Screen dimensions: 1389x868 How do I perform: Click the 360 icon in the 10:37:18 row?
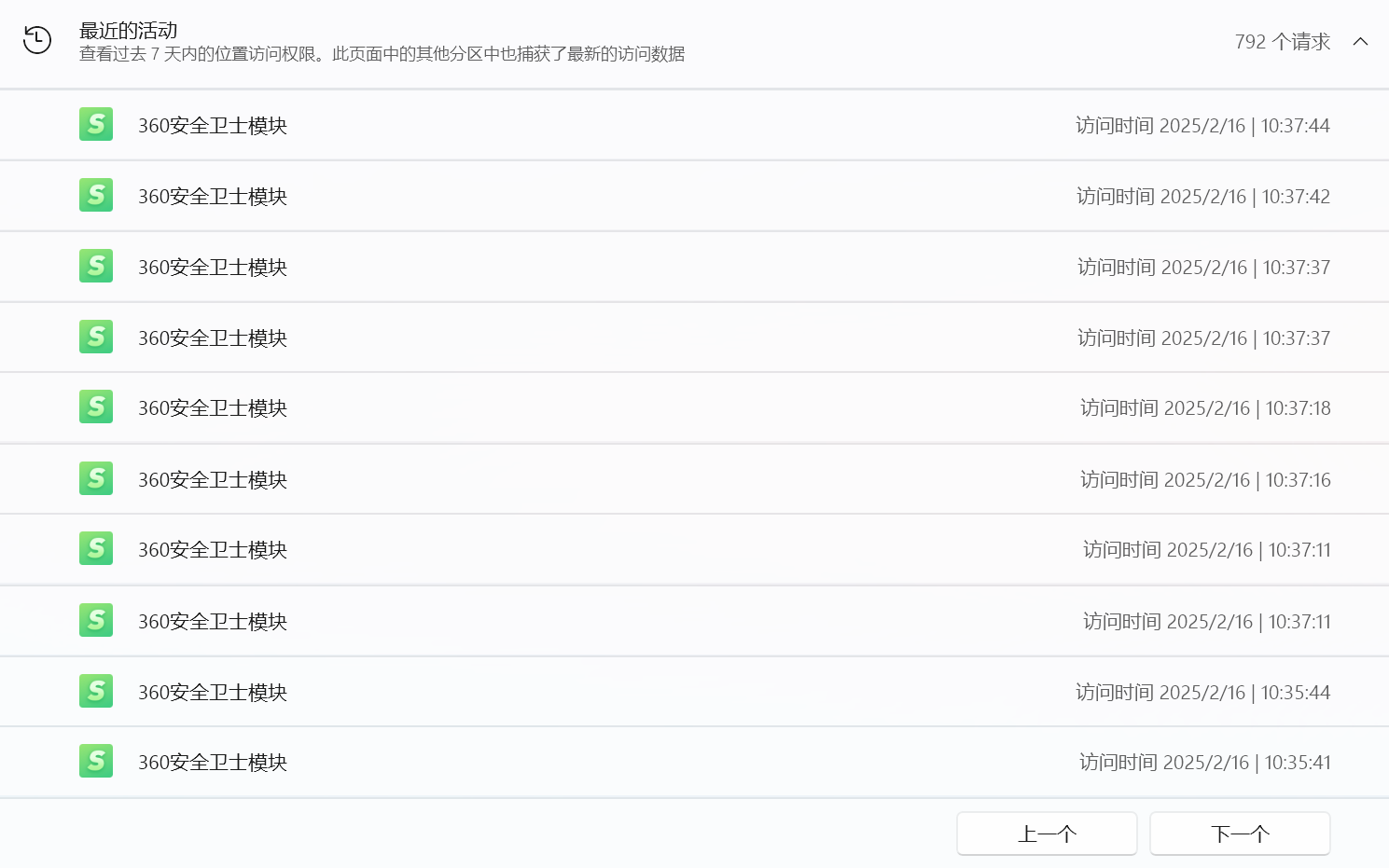pyautogui.click(x=96, y=406)
